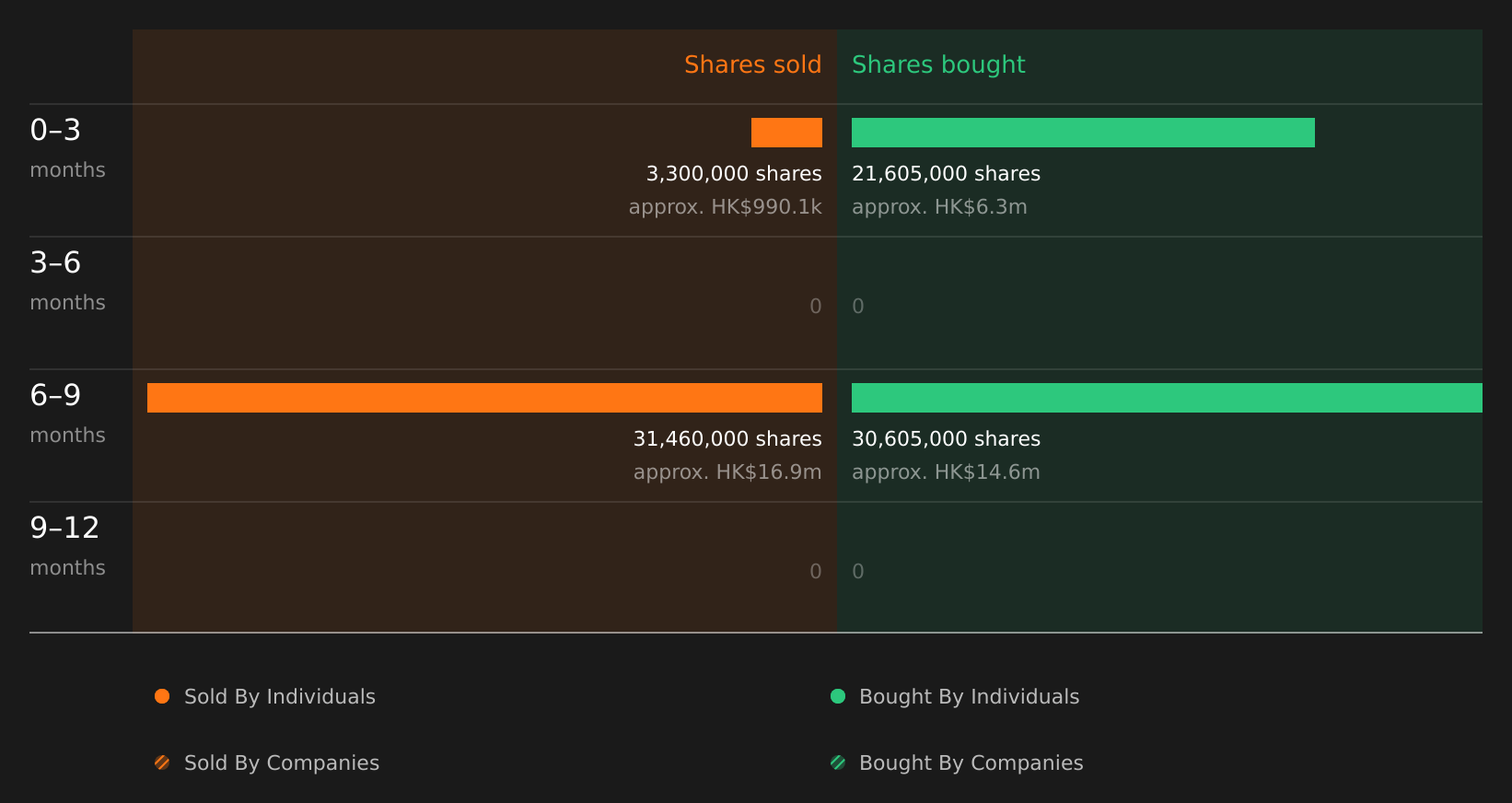Click the 9–12 months sold zero value
Image resolution: width=1512 pixels, height=803 pixels.
816,572
